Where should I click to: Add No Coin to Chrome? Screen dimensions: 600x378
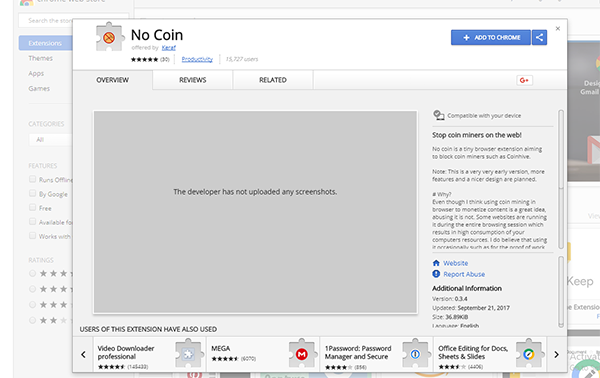click(491, 37)
